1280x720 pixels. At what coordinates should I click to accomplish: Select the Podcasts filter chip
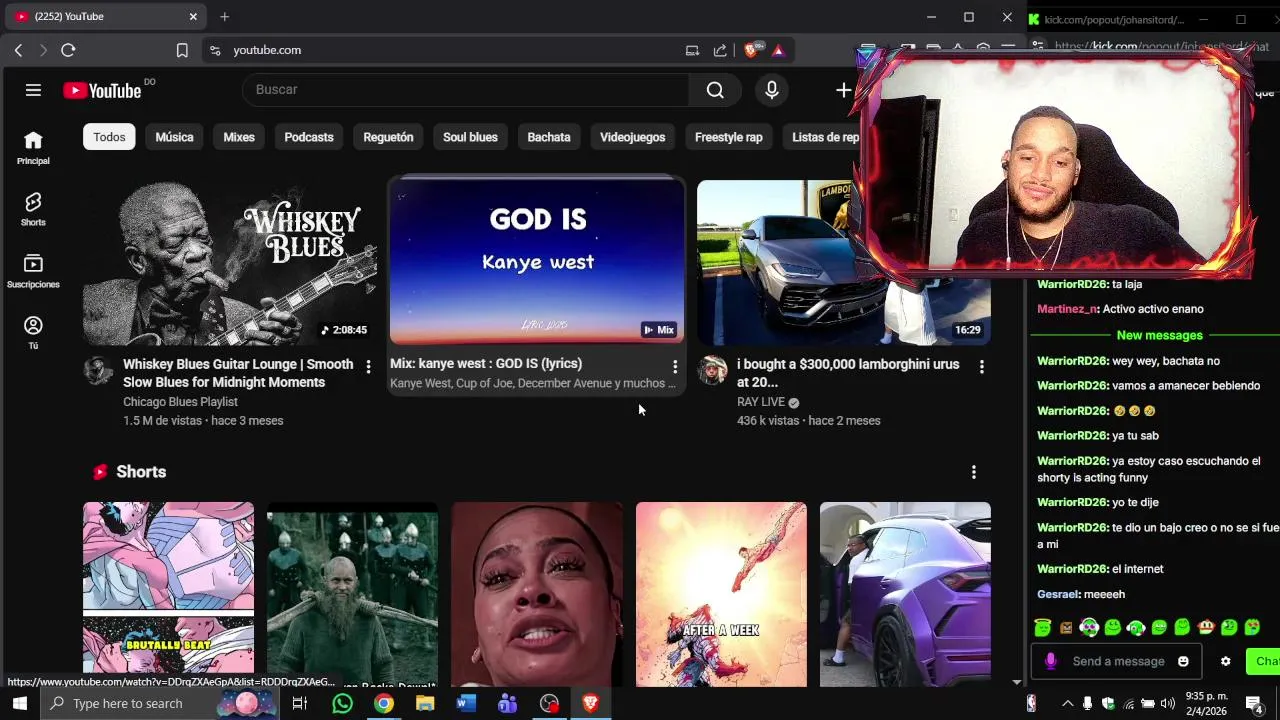coord(309,137)
